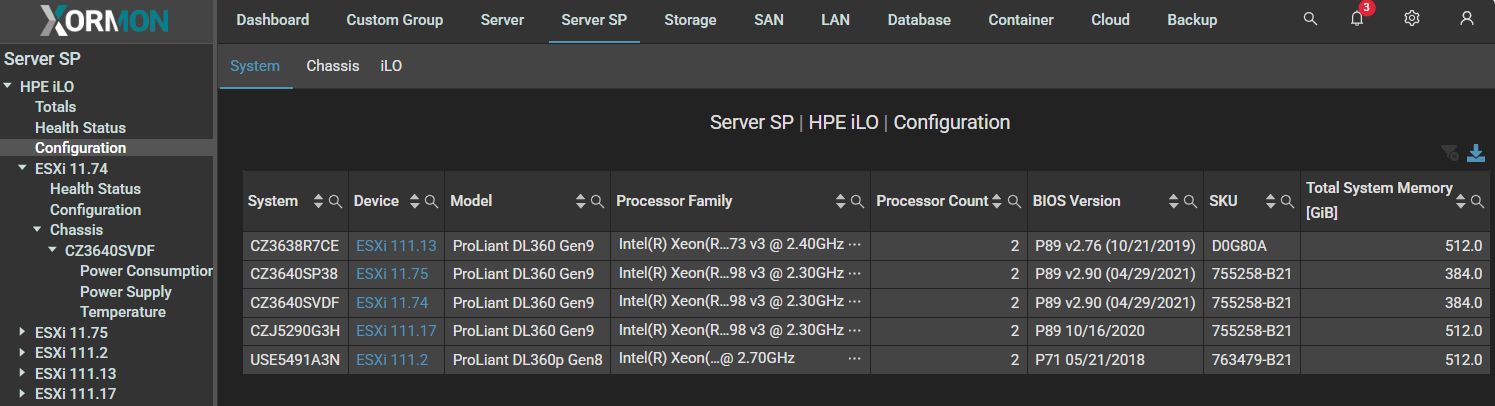Search within the SKU column
The image size is (1495, 406).
[1286, 201]
